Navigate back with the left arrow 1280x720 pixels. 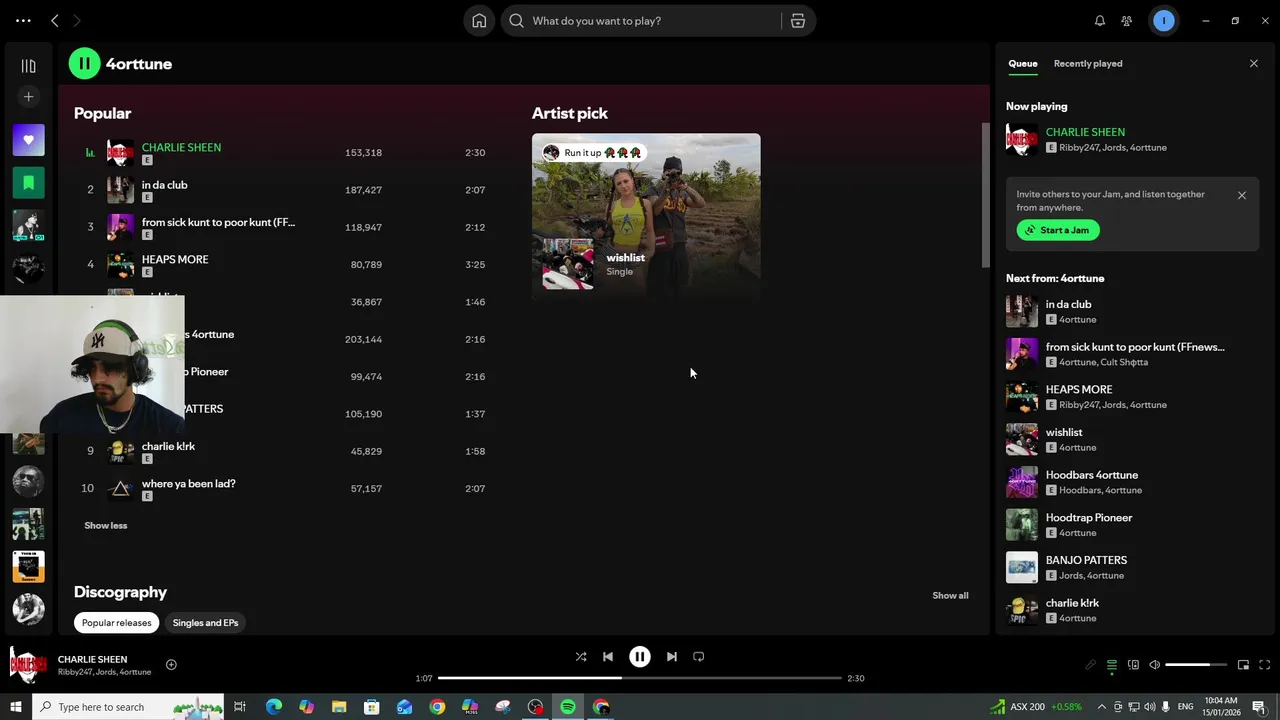coord(55,21)
